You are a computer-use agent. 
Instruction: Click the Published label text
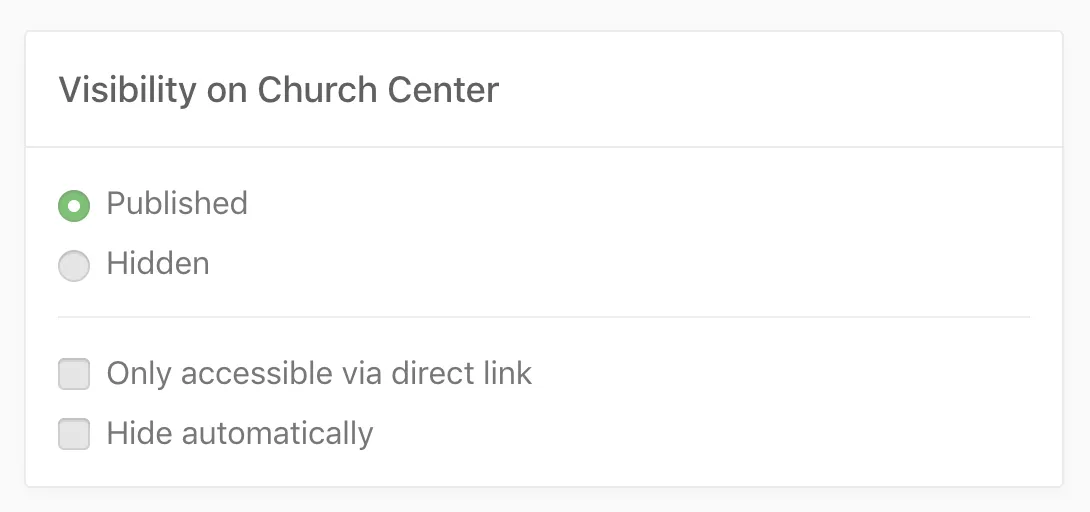(x=177, y=203)
